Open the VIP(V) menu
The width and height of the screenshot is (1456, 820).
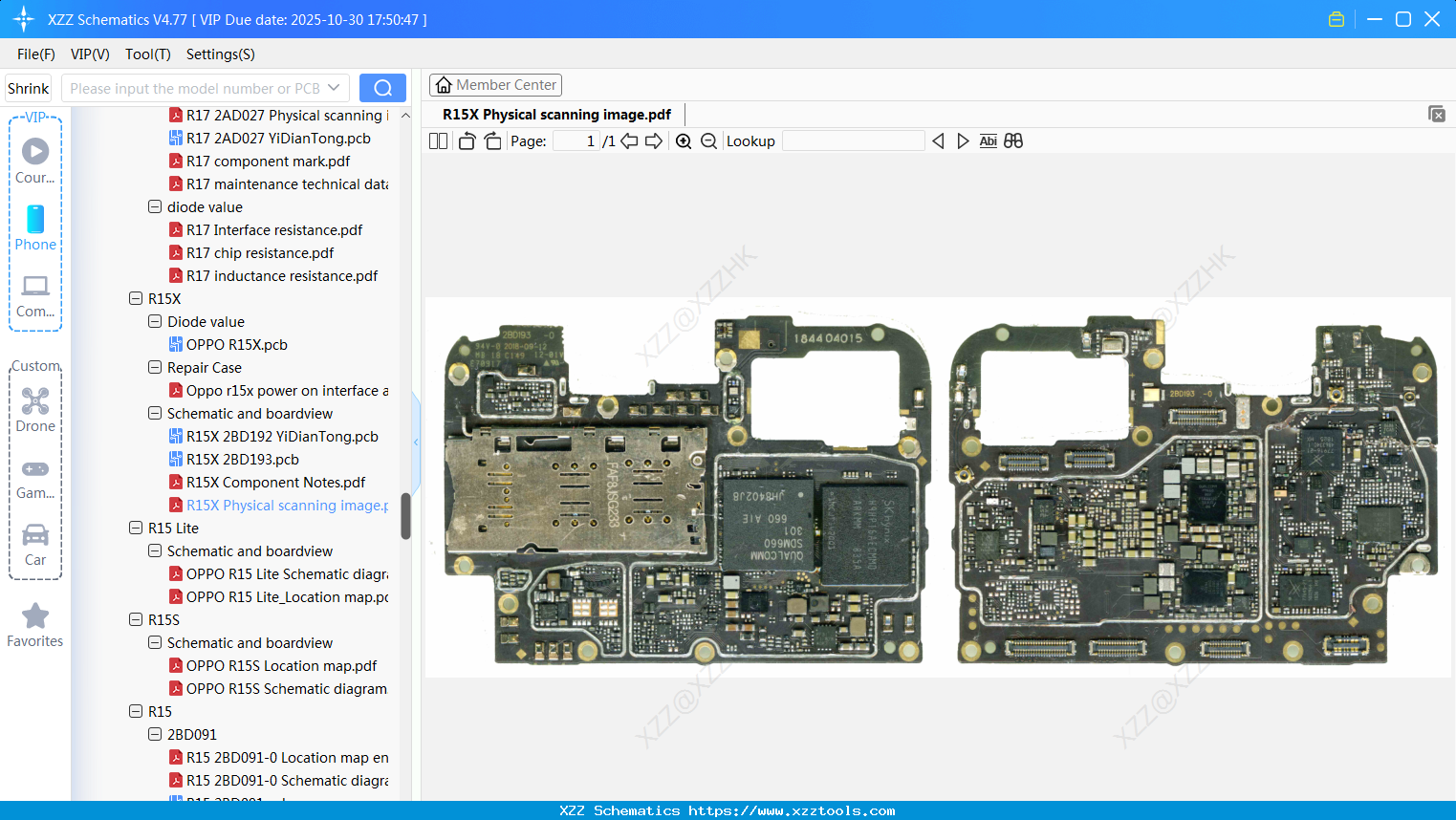(x=90, y=54)
